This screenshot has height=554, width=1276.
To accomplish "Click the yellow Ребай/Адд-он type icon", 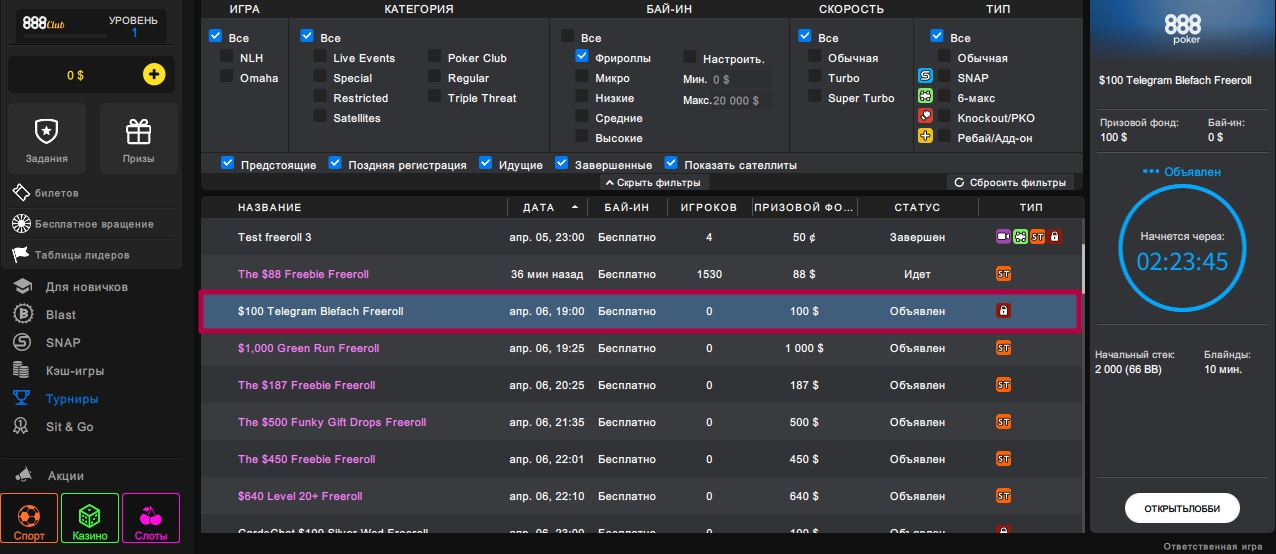I will point(925,136).
